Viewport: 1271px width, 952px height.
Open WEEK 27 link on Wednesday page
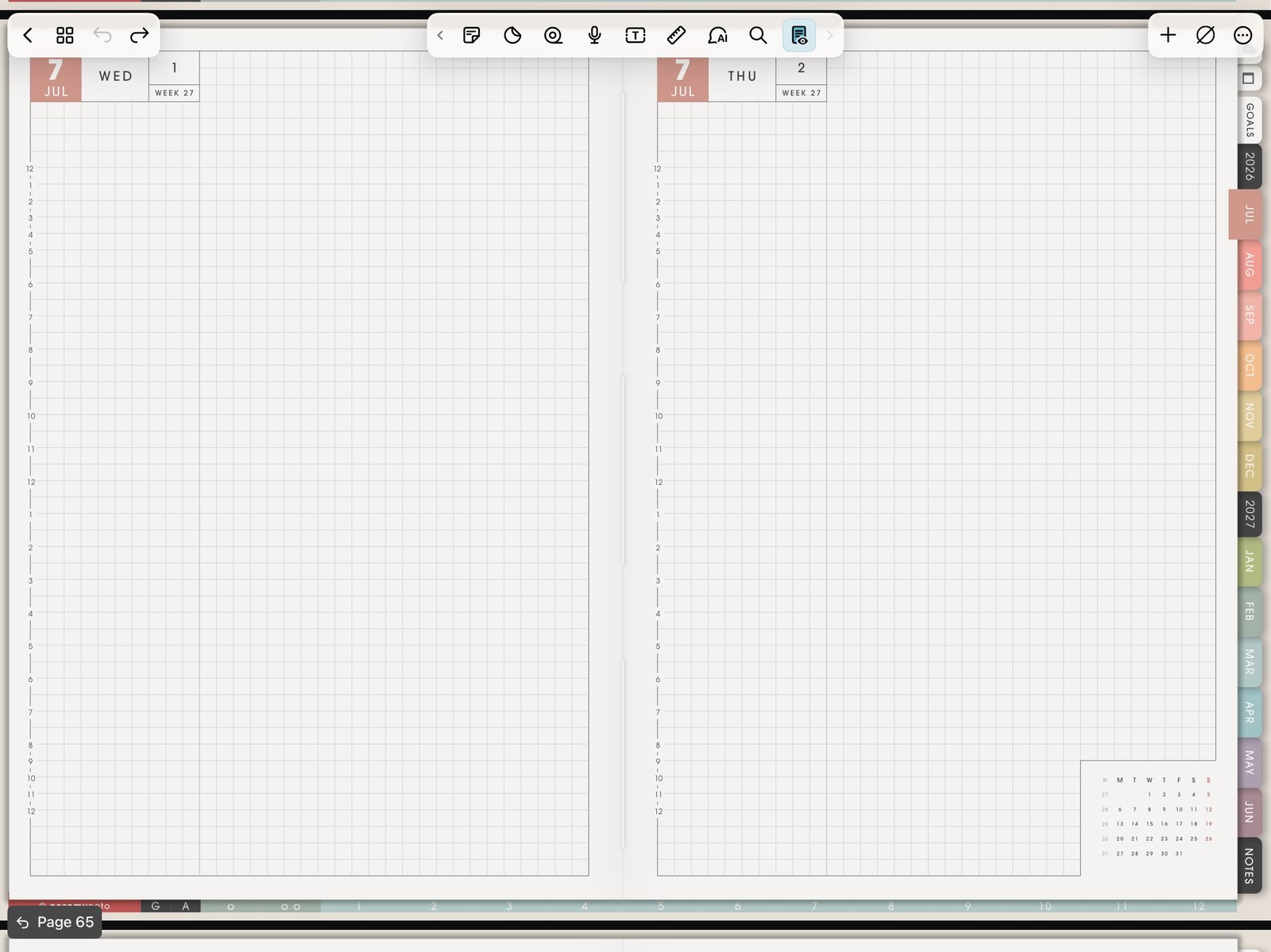tap(174, 93)
